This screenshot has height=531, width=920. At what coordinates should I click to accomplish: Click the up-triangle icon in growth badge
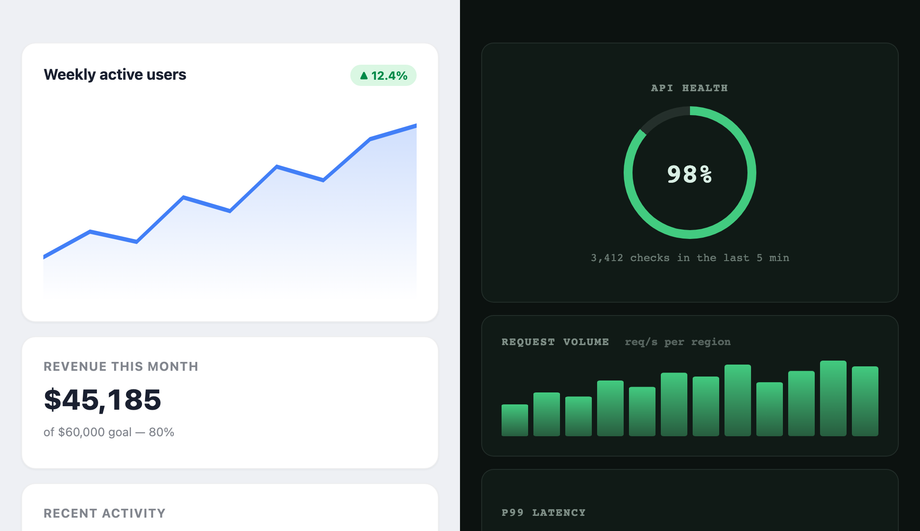(364, 76)
